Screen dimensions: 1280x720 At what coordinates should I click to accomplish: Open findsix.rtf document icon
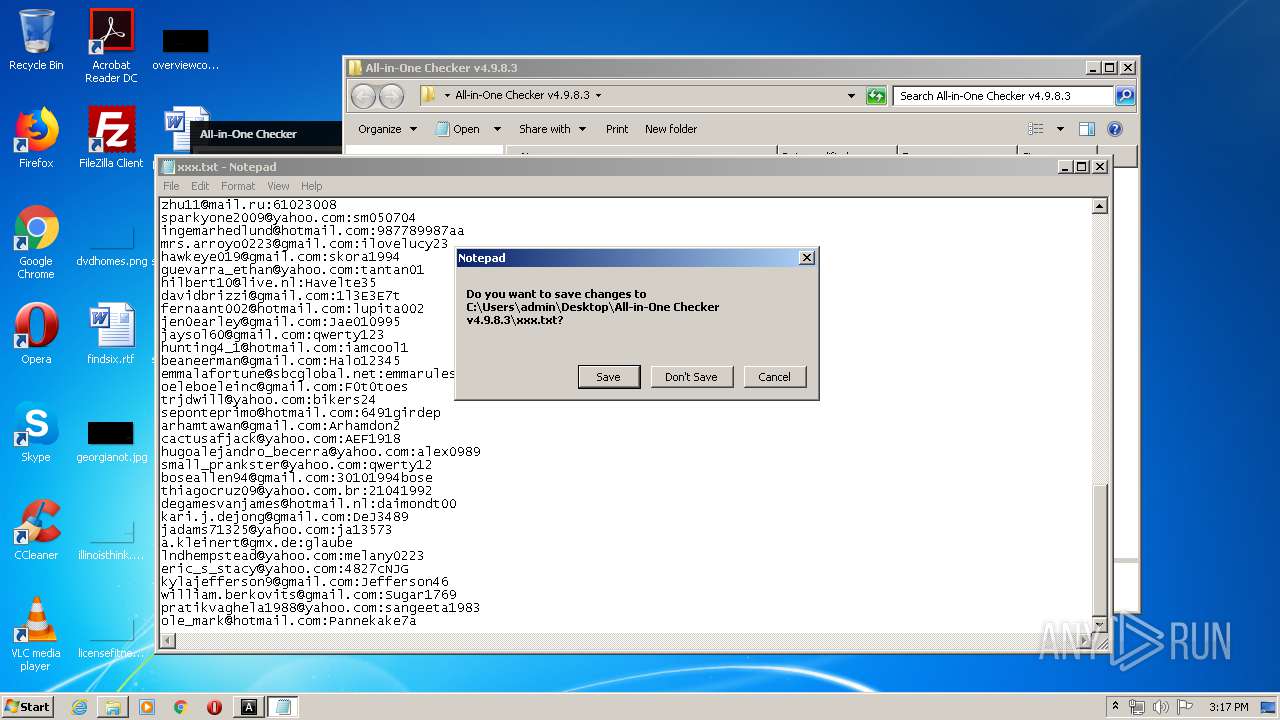pyautogui.click(x=111, y=334)
